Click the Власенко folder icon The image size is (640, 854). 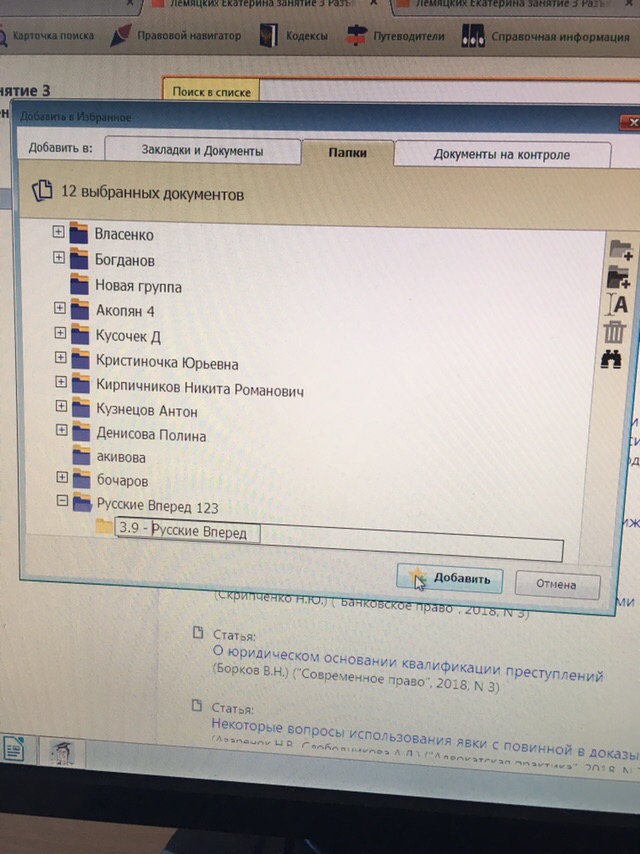(x=78, y=233)
